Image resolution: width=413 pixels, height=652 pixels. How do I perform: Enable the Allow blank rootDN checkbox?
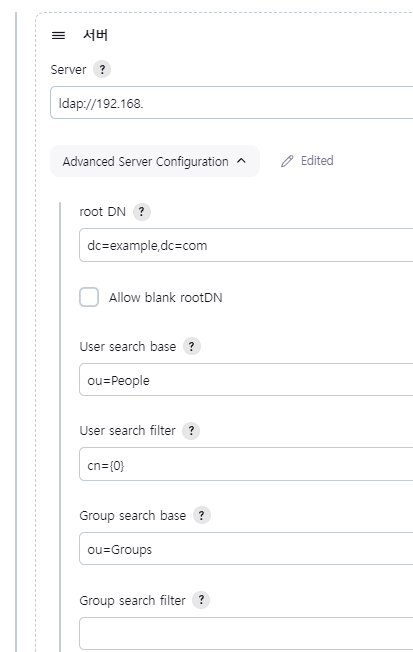[89, 297]
